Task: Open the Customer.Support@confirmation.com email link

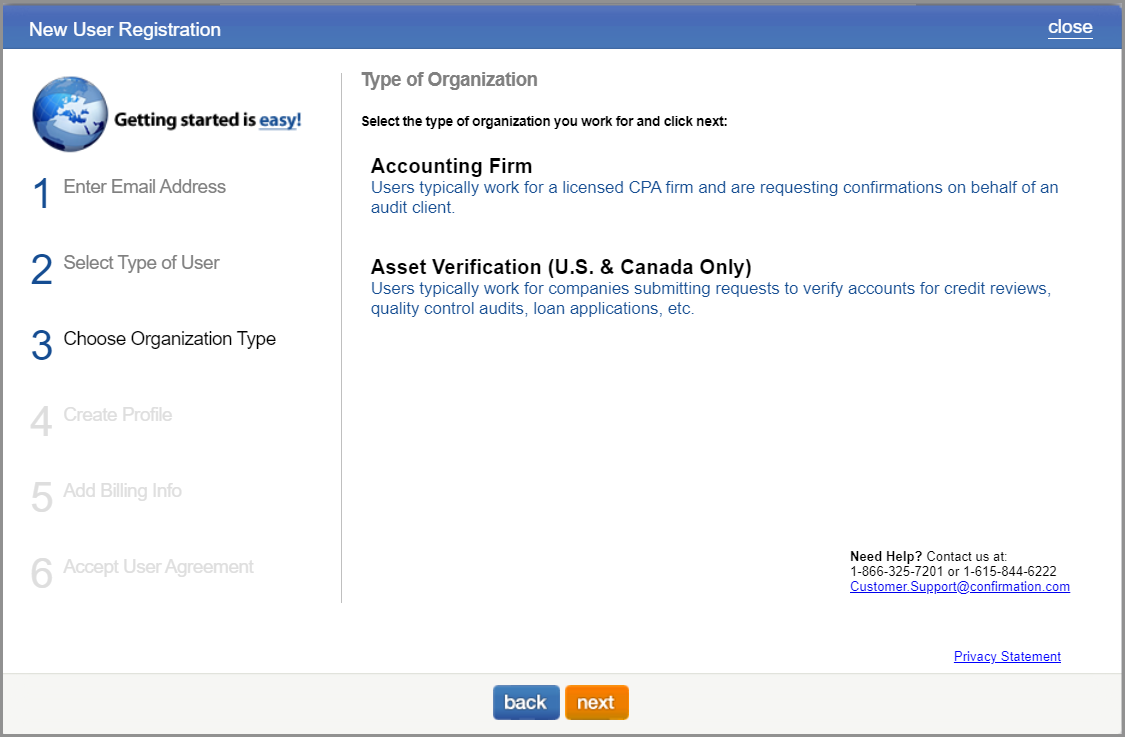Action: pyautogui.click(x=959, y=587)
